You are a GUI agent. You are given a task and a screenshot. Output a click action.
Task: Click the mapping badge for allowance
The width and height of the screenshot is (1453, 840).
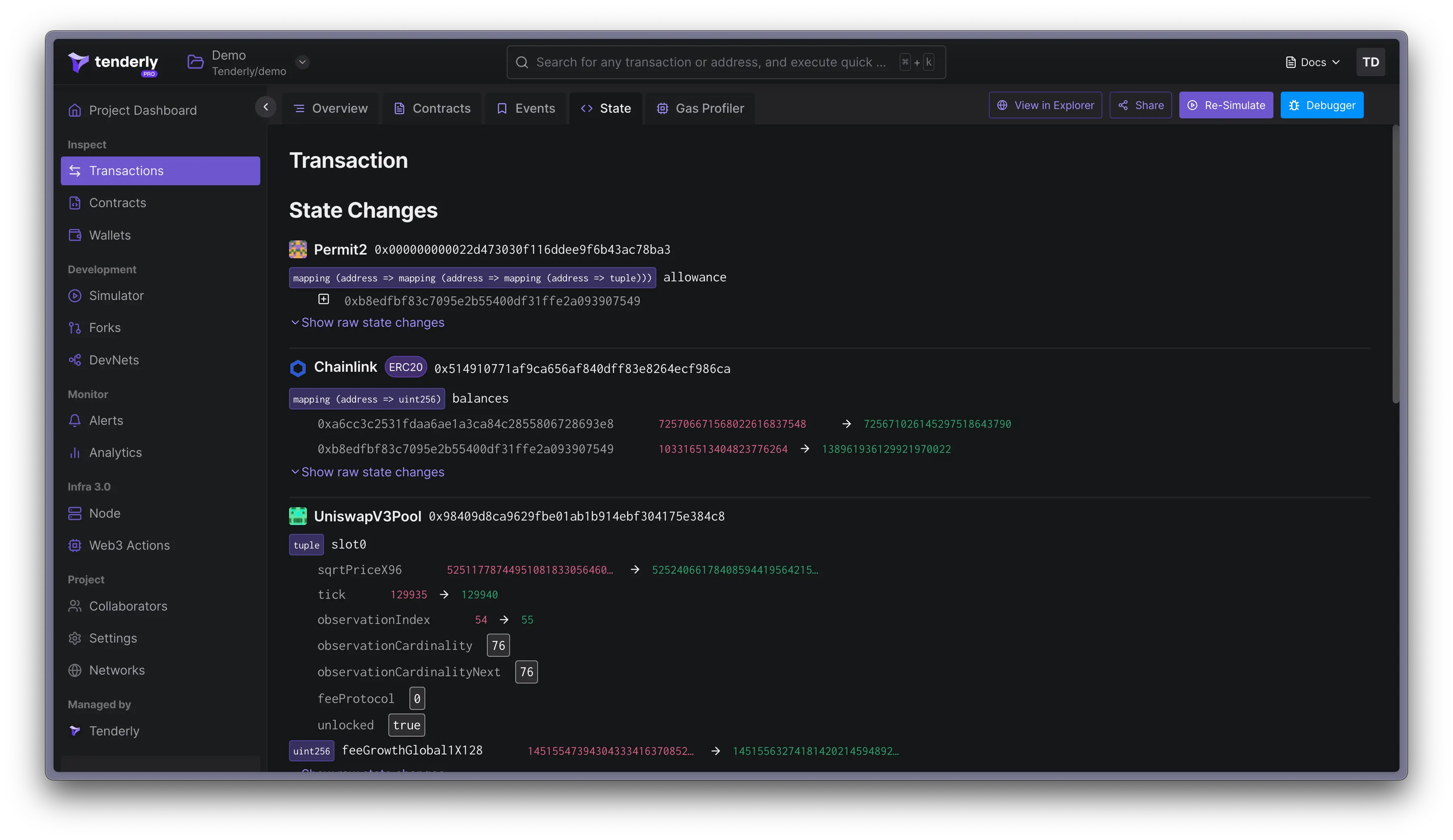pos(472,278)
